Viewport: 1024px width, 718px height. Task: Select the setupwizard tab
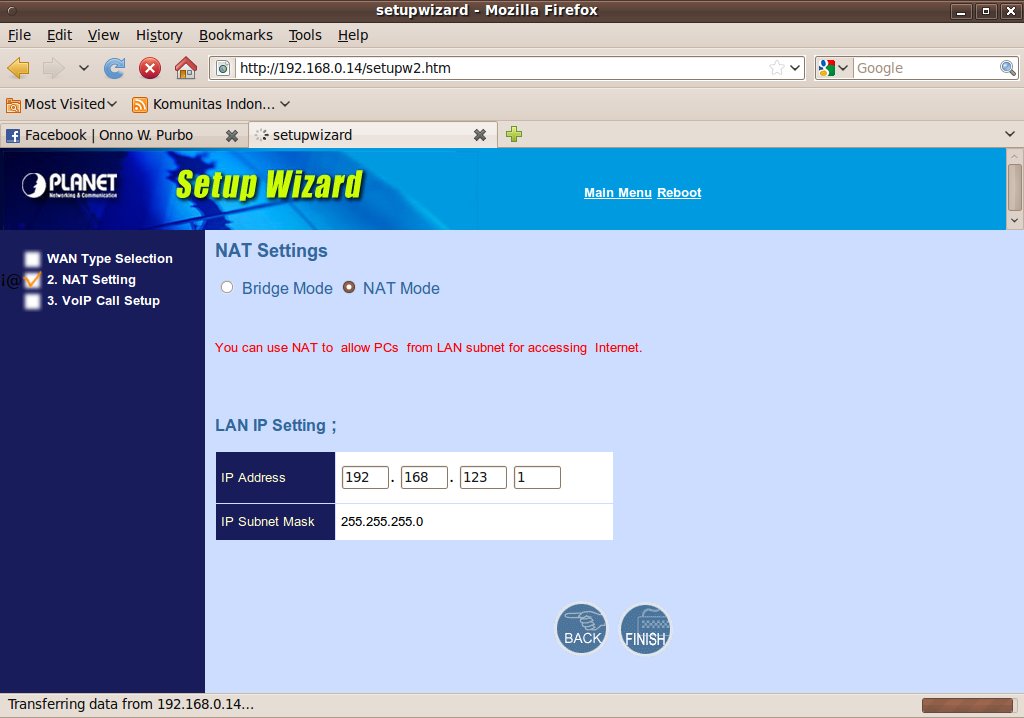312,135
